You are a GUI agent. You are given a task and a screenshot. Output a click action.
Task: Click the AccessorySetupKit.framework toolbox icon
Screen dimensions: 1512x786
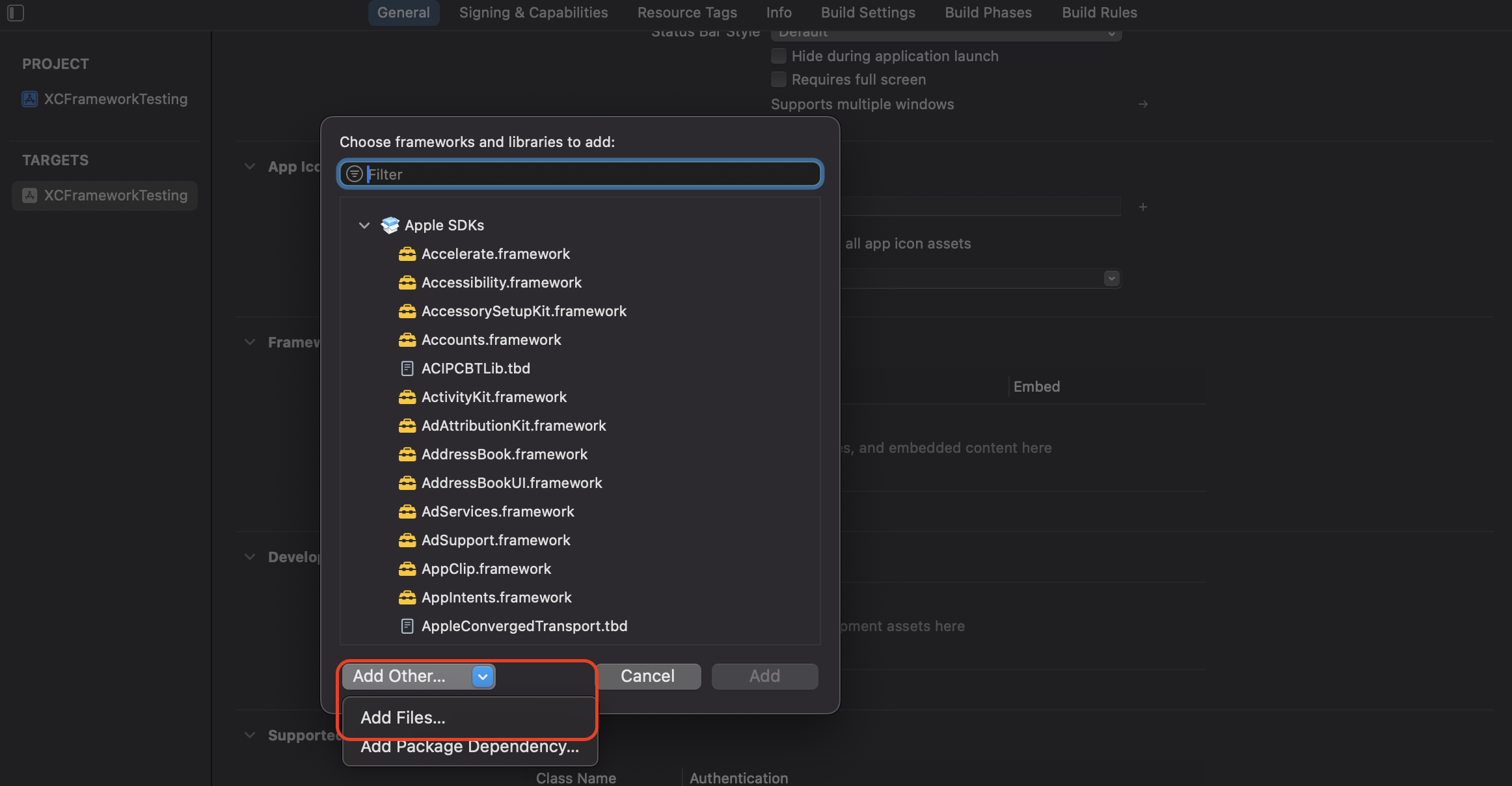coord(407,311)
